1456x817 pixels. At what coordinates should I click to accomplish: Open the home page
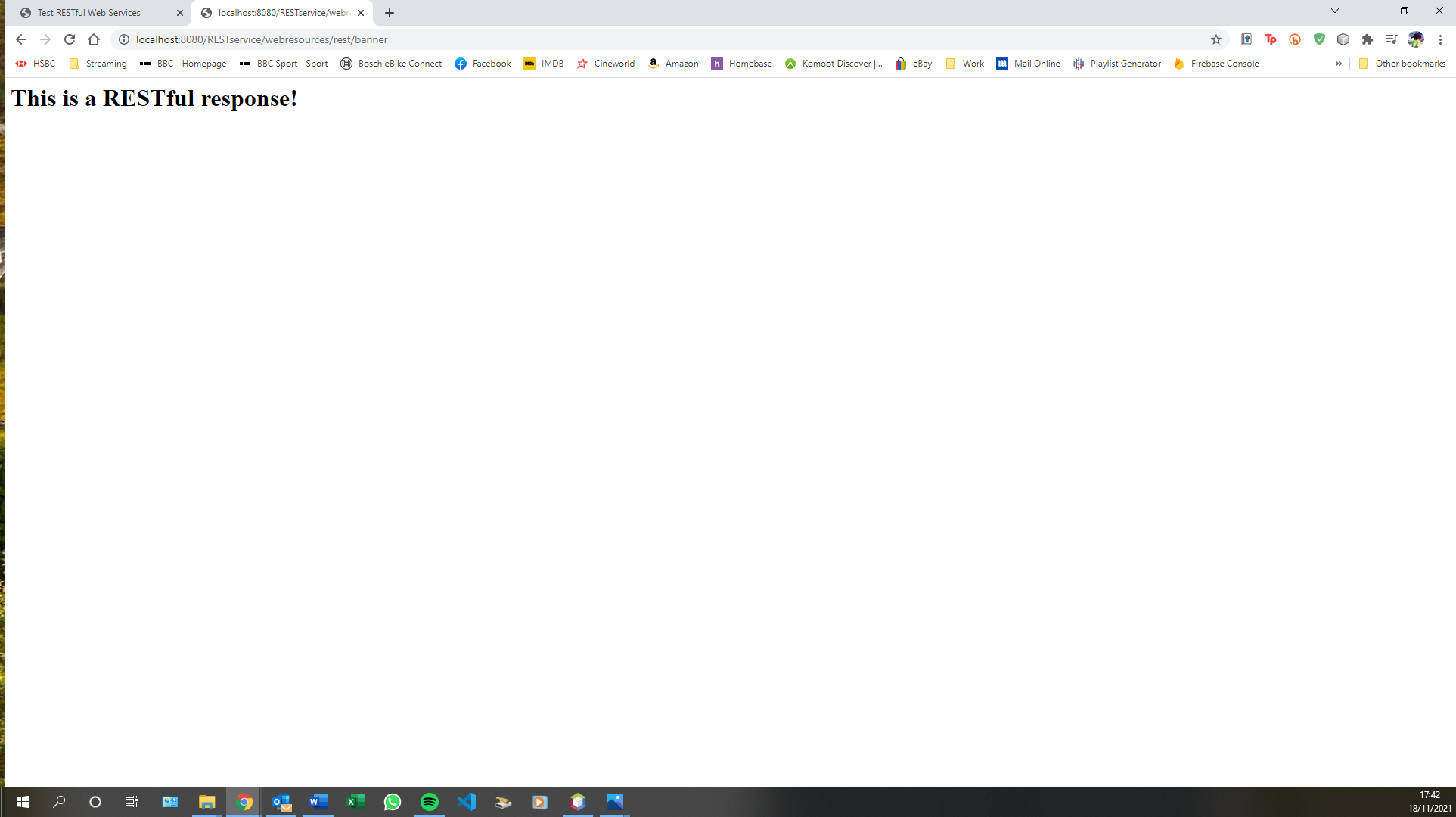click(x=94, y=39)
